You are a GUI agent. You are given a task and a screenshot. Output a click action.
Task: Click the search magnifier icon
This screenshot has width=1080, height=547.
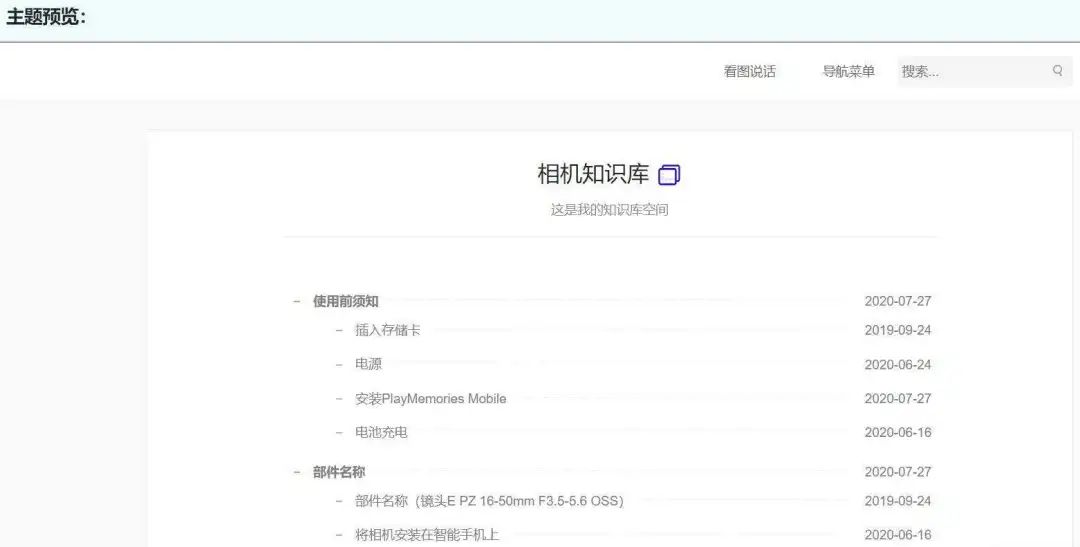1057,70
